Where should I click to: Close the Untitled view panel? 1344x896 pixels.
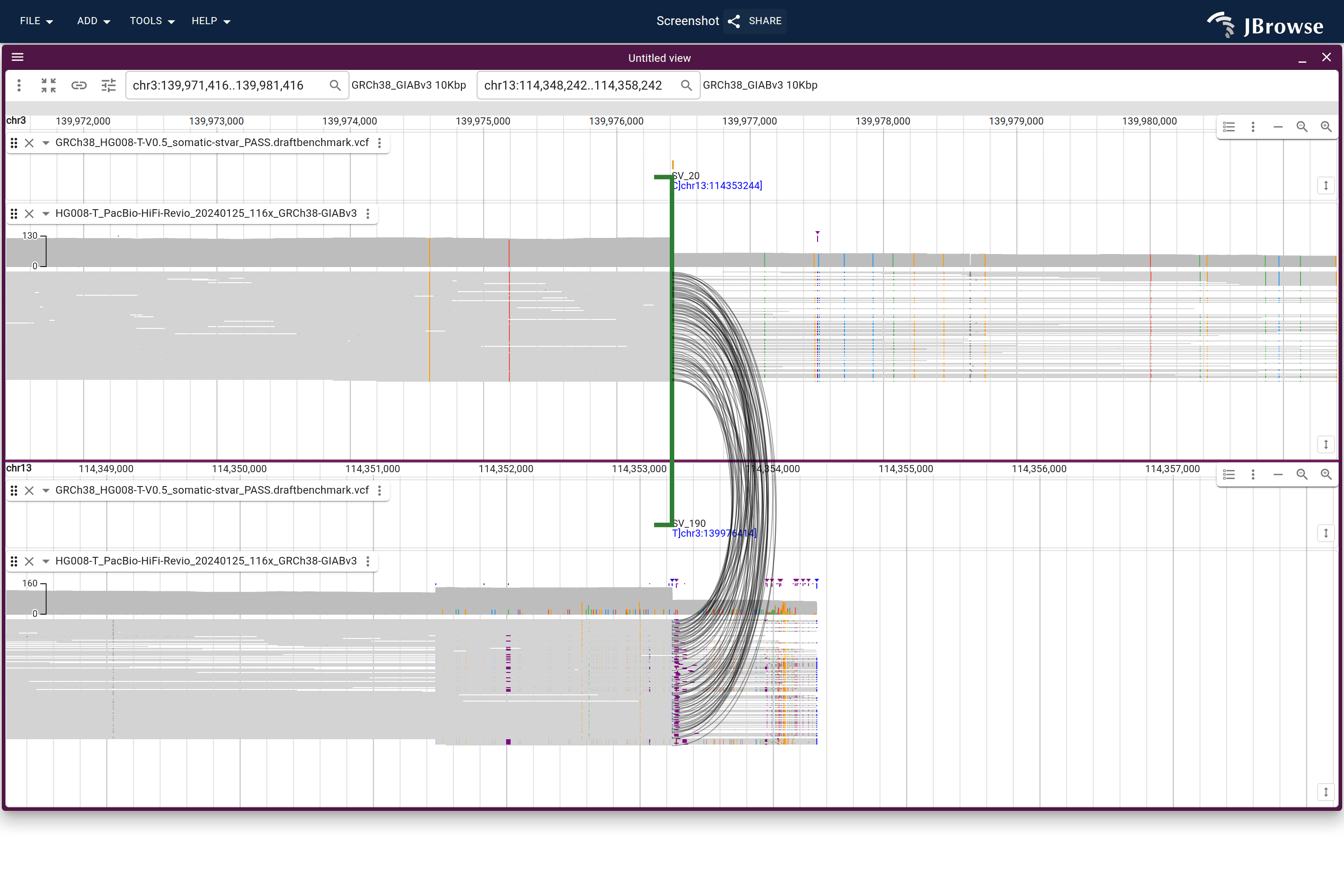1326,57
